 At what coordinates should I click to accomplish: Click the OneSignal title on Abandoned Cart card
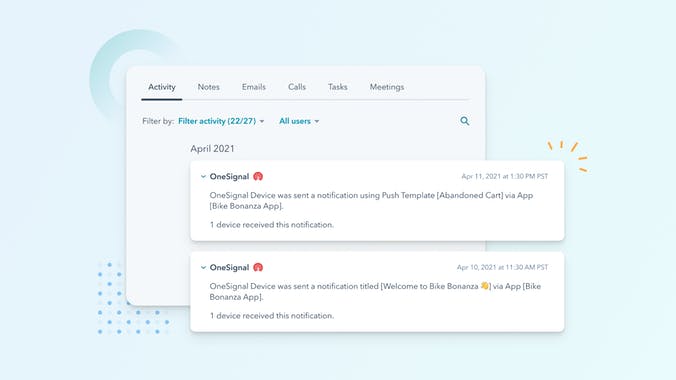[x=229, y=176]
